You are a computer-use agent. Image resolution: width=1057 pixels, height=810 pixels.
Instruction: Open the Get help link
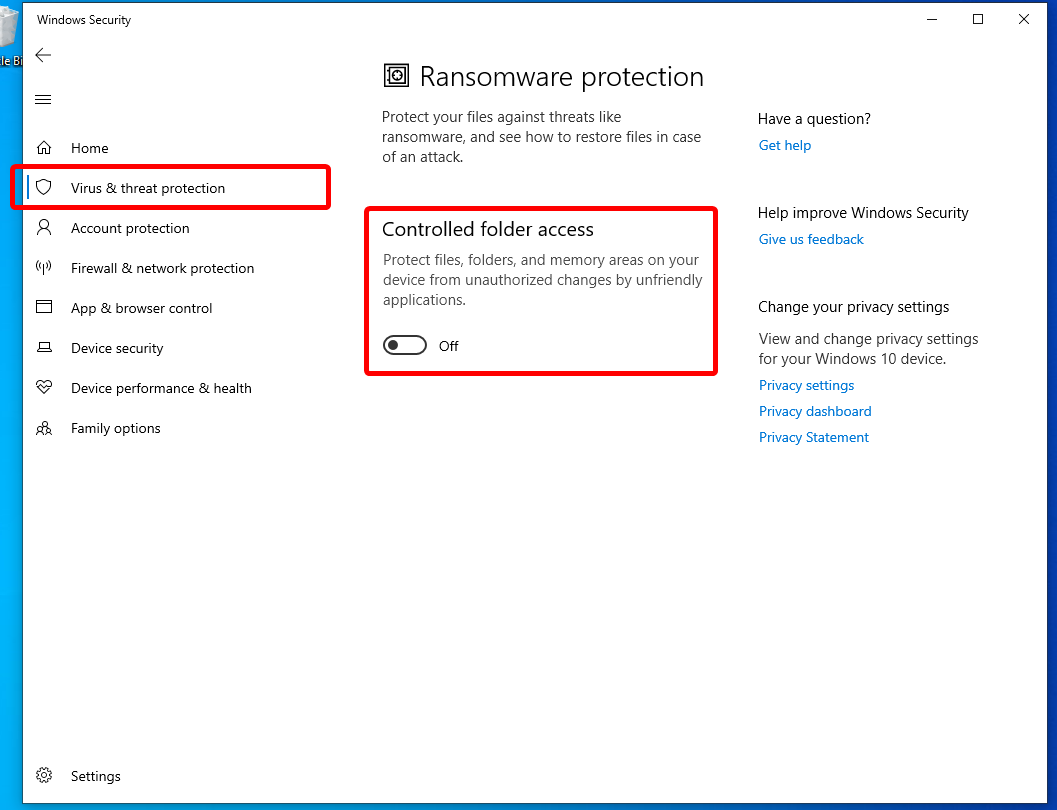[785, 145]
